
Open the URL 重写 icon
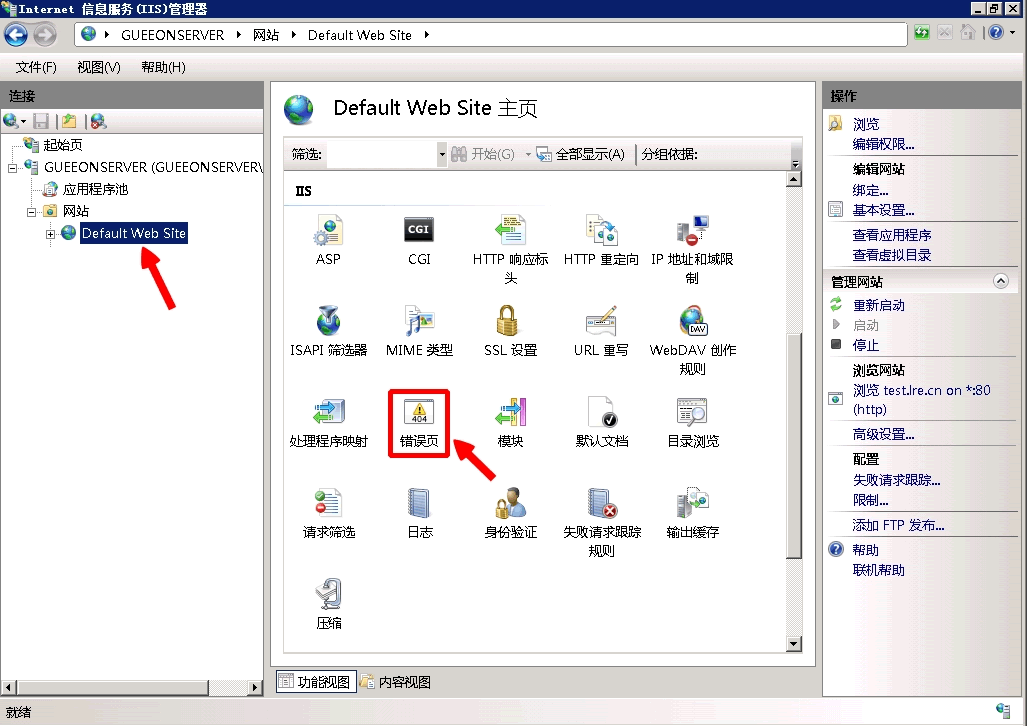[601, 323]
